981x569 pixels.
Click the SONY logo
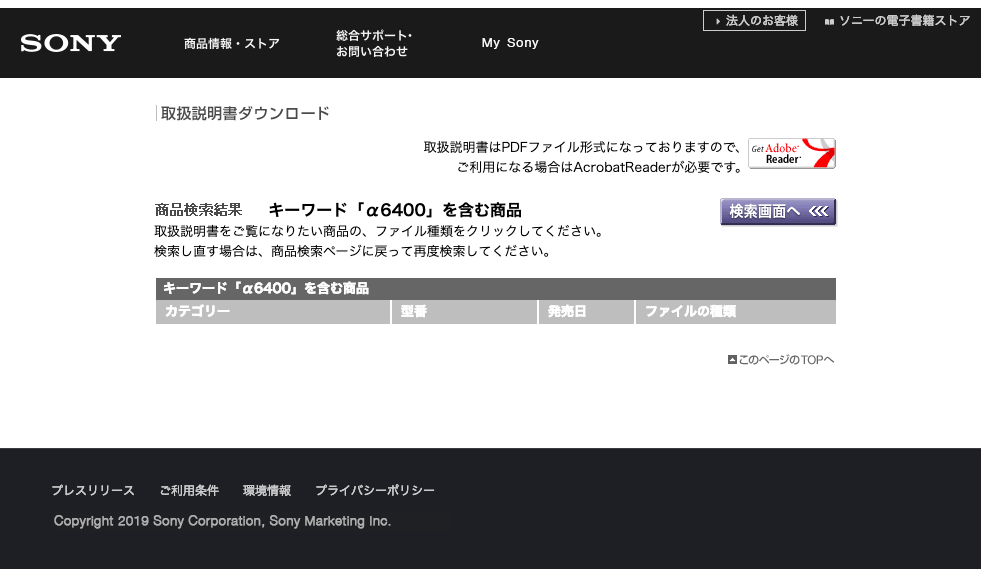[x=71, y=43]
